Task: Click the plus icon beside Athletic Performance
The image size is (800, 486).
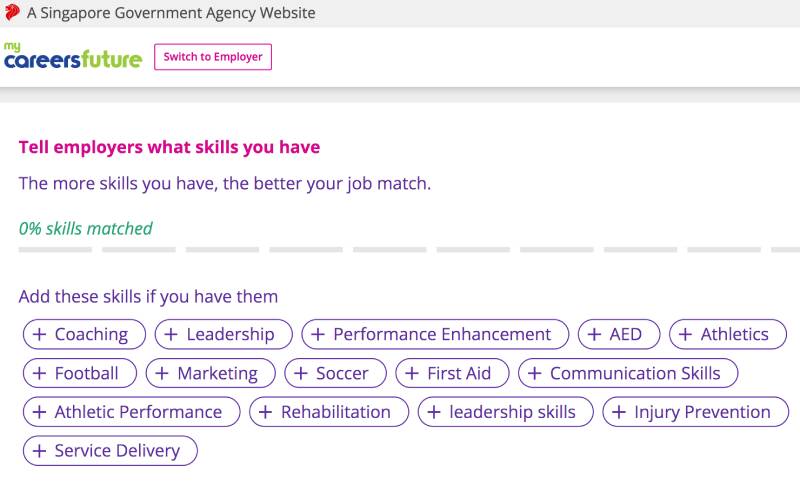Action: tap(40, 412)
